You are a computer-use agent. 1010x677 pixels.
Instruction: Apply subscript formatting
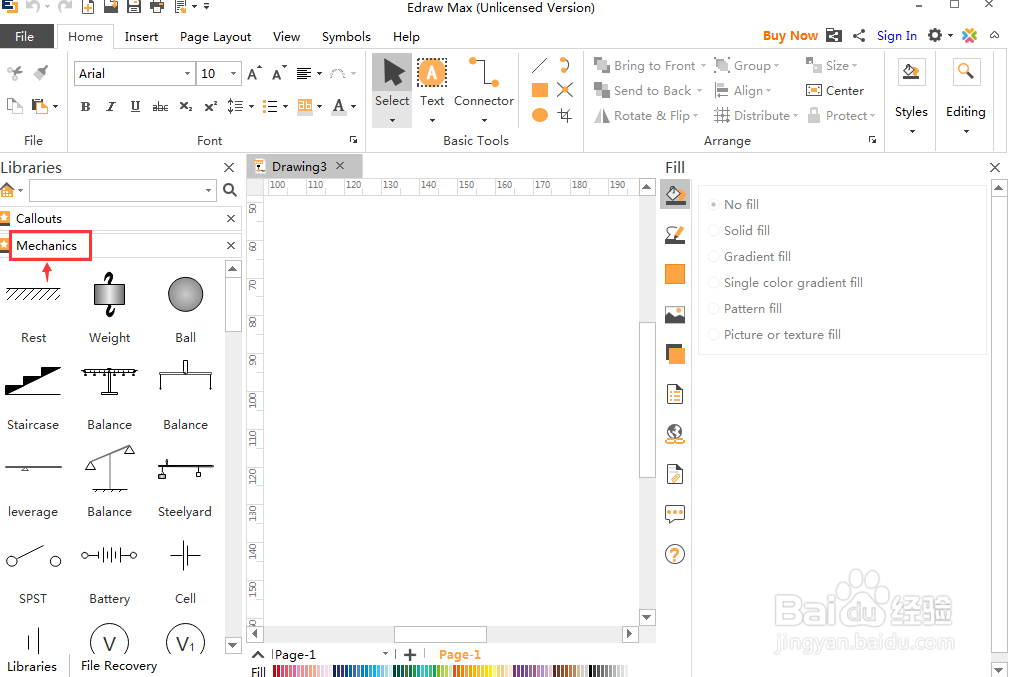[186, 106]
